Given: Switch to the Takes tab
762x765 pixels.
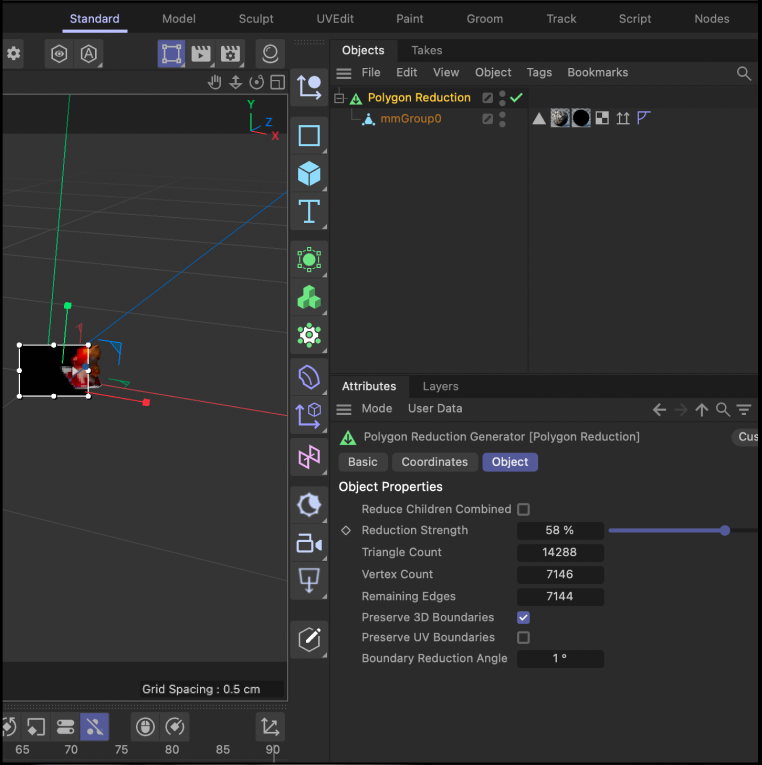Looking at the screenshot, I should pyautogui.click(x=427, y=50).
